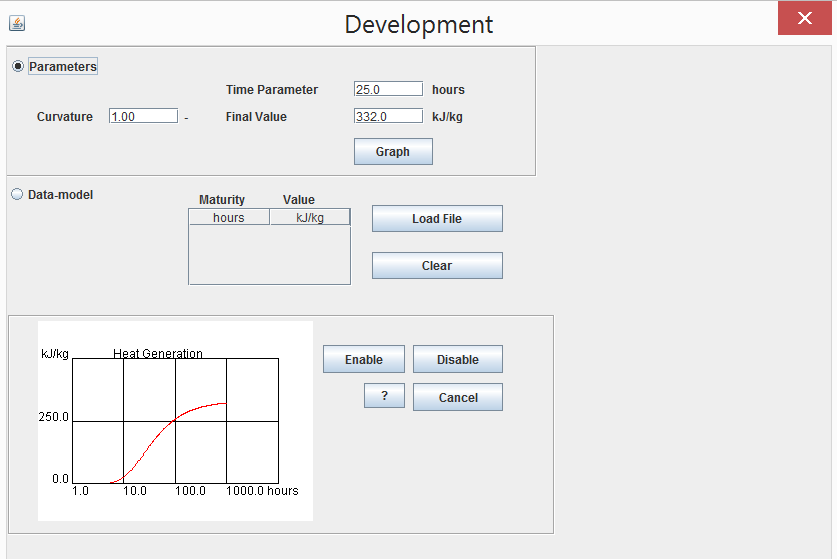The image size is (837, 559).
Task: Click the Clear button
Action: click(x=437, y=265)
